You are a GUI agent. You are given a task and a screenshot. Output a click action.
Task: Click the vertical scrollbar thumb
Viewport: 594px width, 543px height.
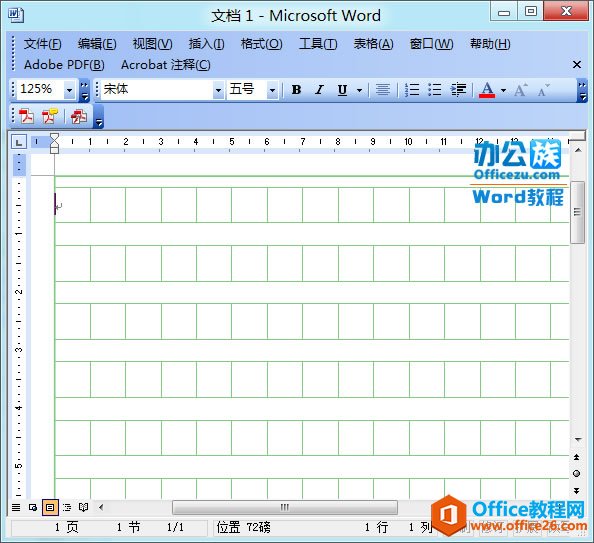(x=577, y=212)
